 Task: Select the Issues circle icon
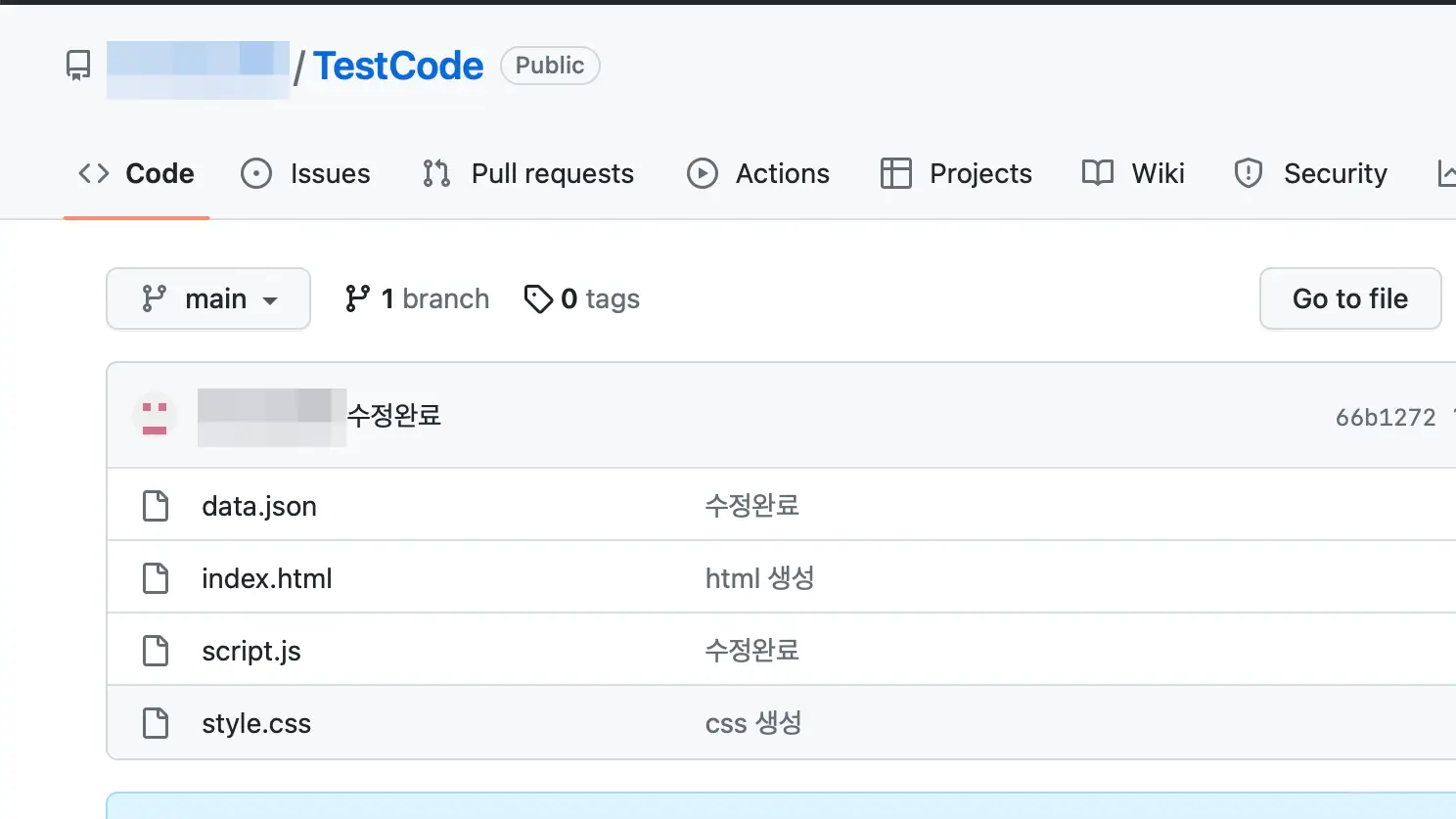point(255,173)
